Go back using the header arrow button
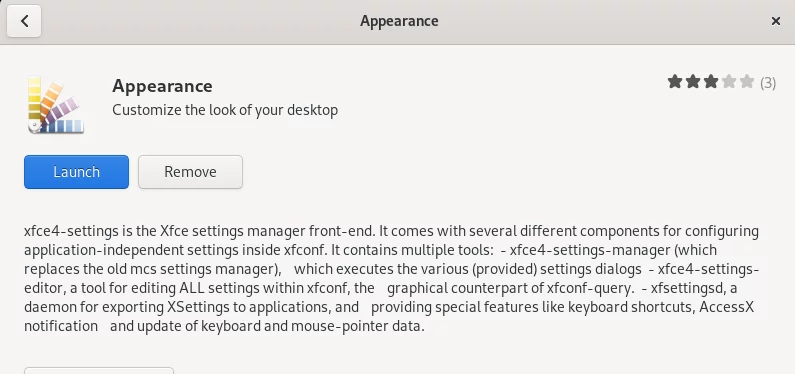This screenshot has width=795, height=374. point(24,21)
